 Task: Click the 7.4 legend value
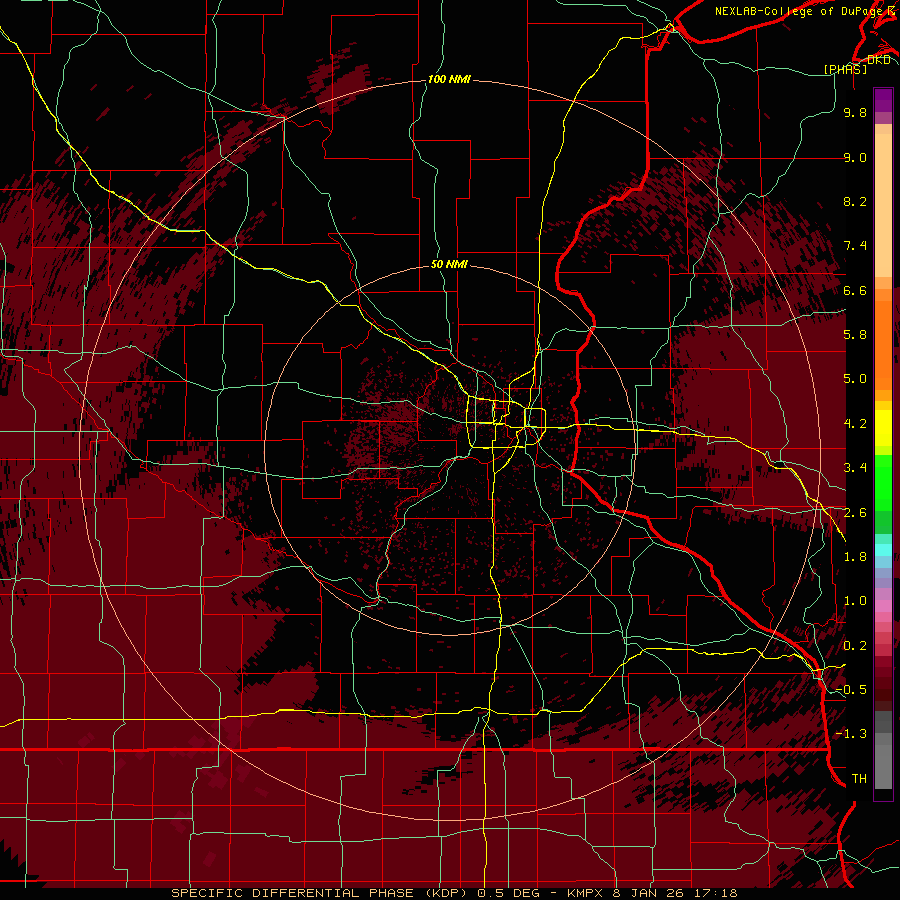[855, 246]
